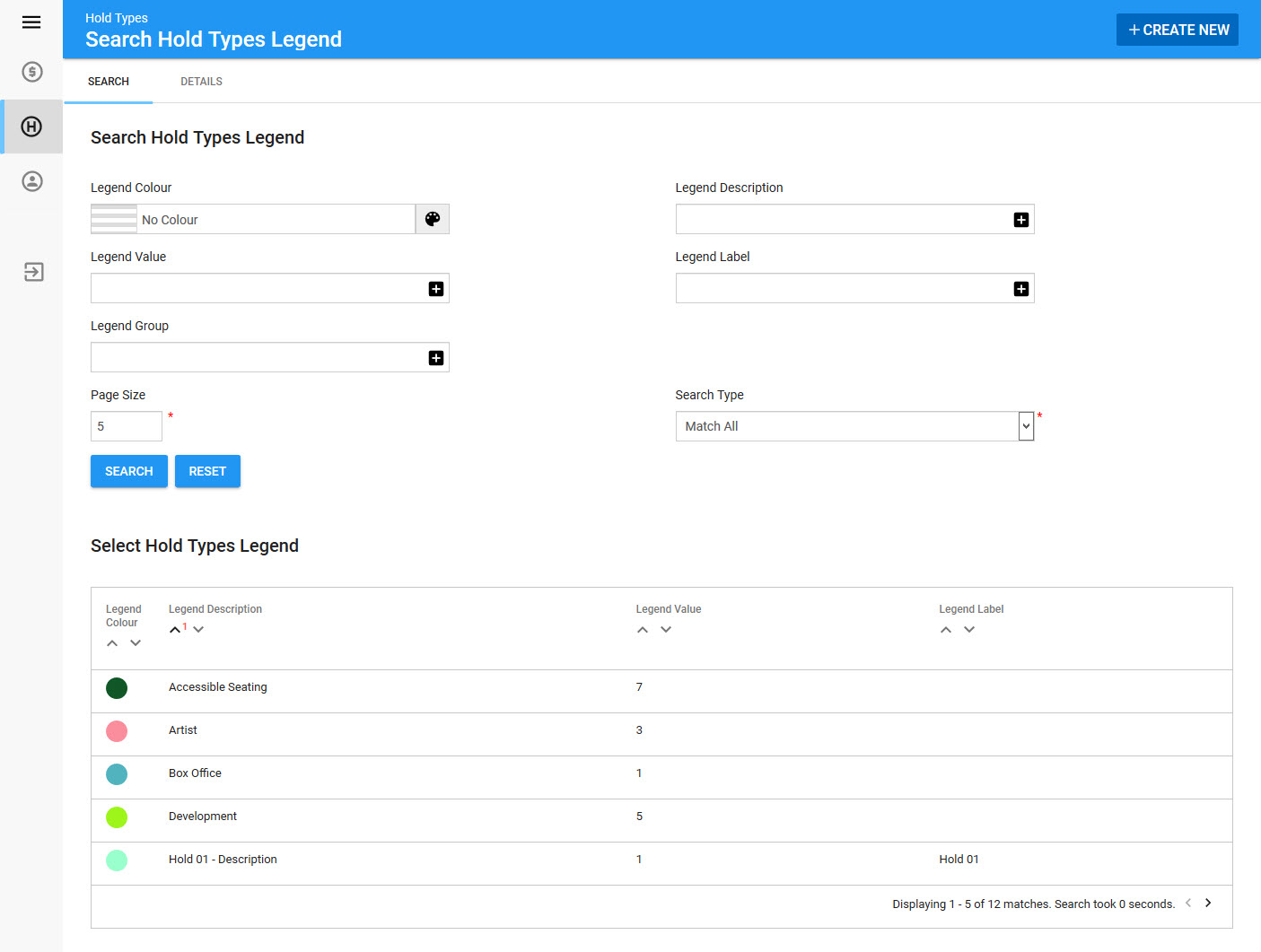This screenshot has height=952, width=1261.
Task: Sort Legend Label column ascending
Action: [946, 630]
